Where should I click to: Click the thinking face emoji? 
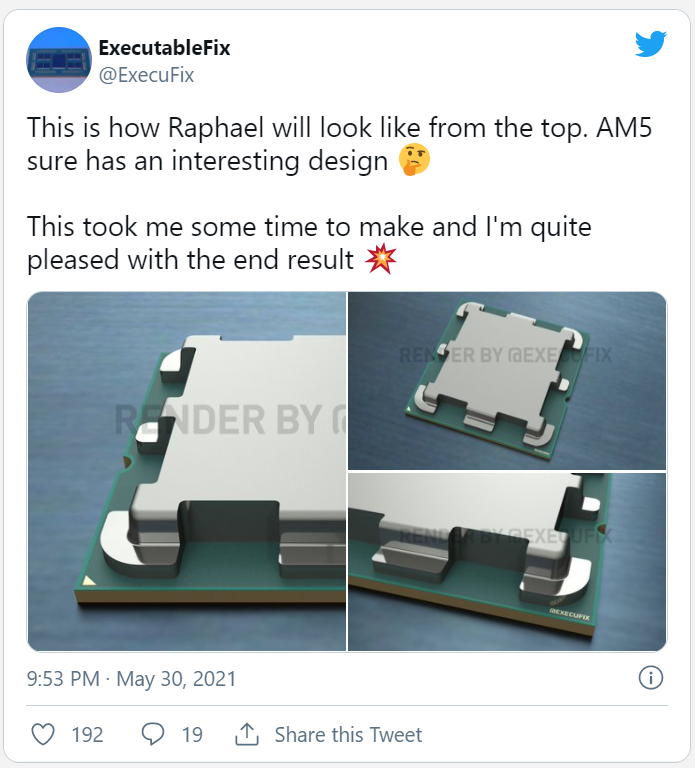point(414,160)
